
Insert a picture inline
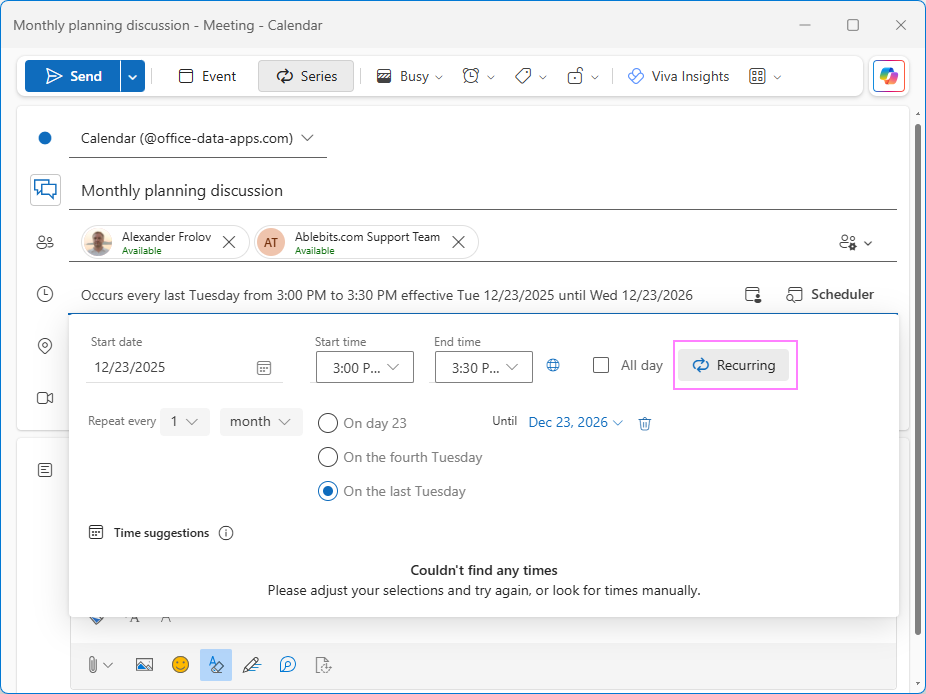pyautogui.click(x=144, y=664)
